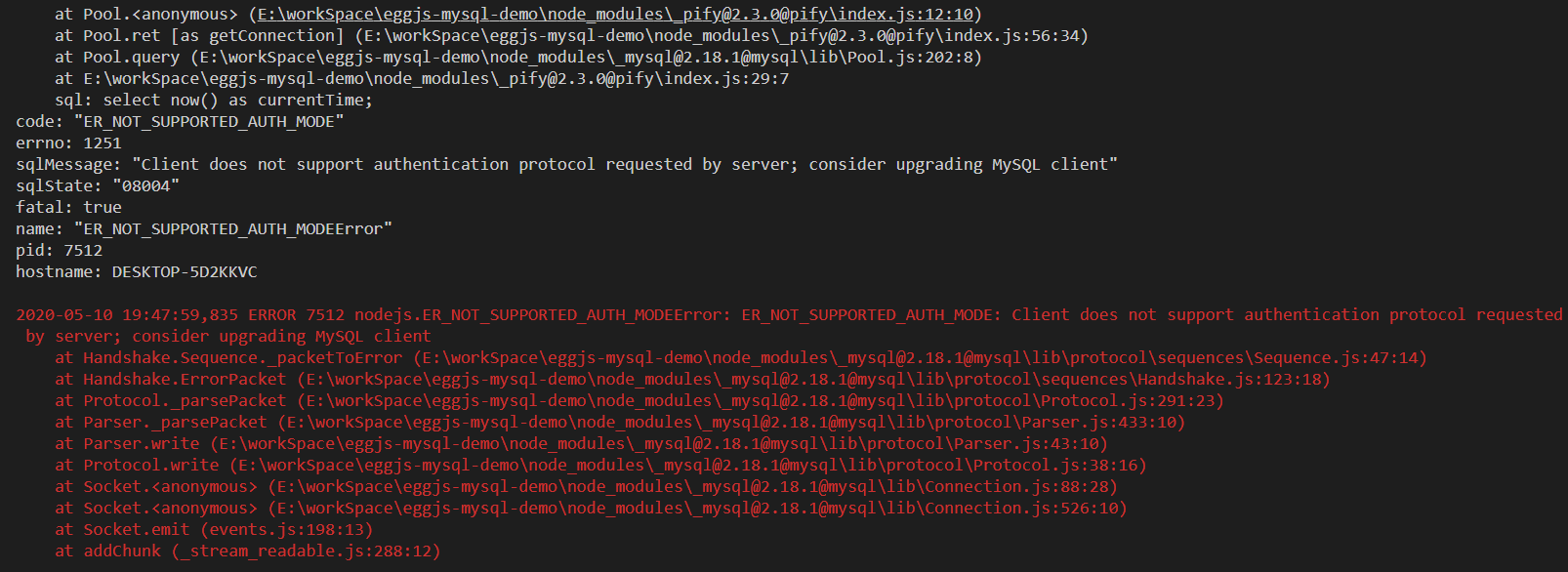Click the code "ER_NOT_SUPPORTED_AUTH_MODE" value
This screenshot has width=1568, height=572.
tap(208, 122)
